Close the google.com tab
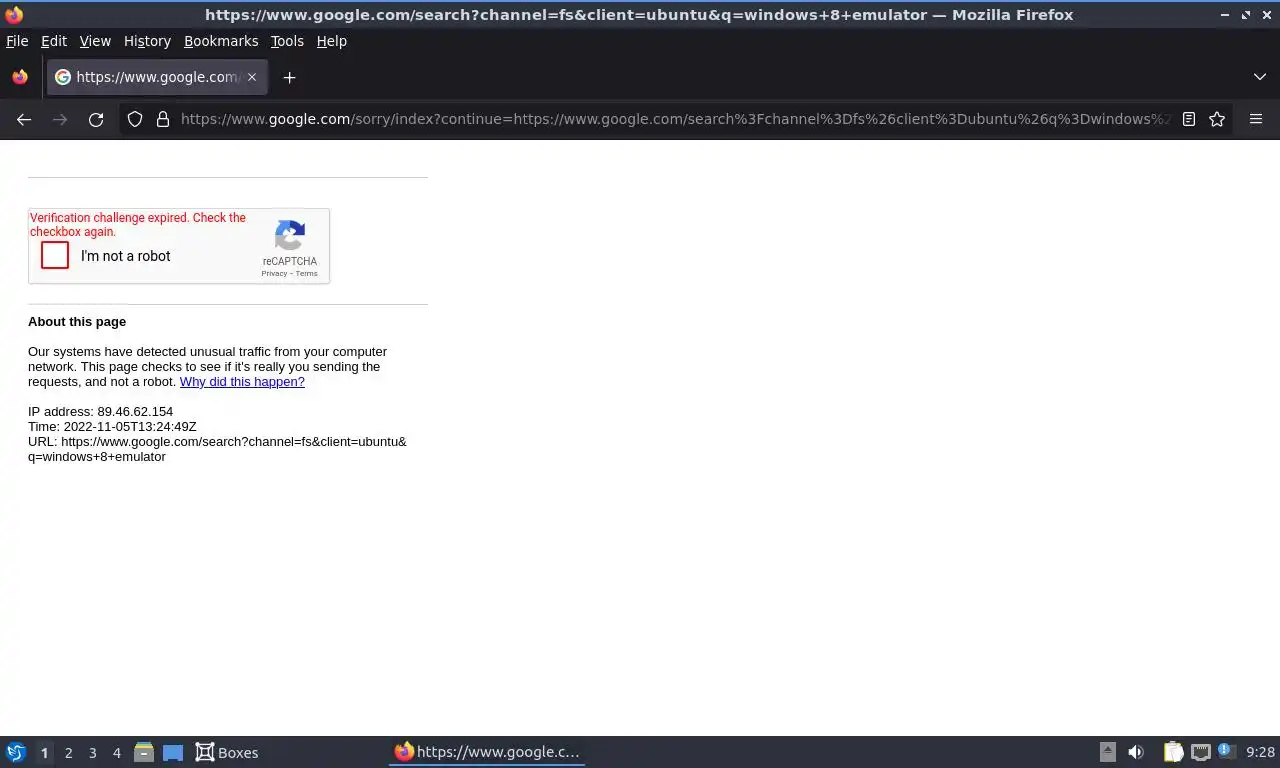Image resolution: width=1280 pixels, height=768 pixels. pos(252,77)
